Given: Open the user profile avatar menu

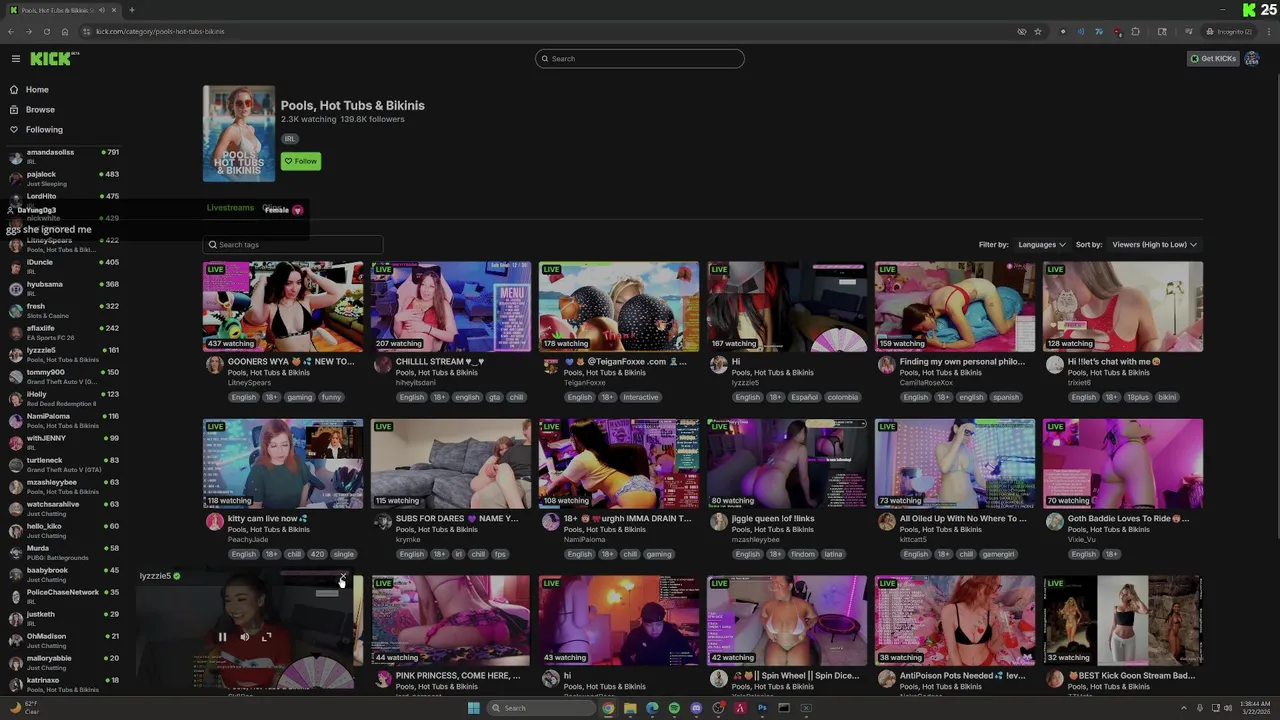Looking at the screenshot, I should coord(1252,59).
